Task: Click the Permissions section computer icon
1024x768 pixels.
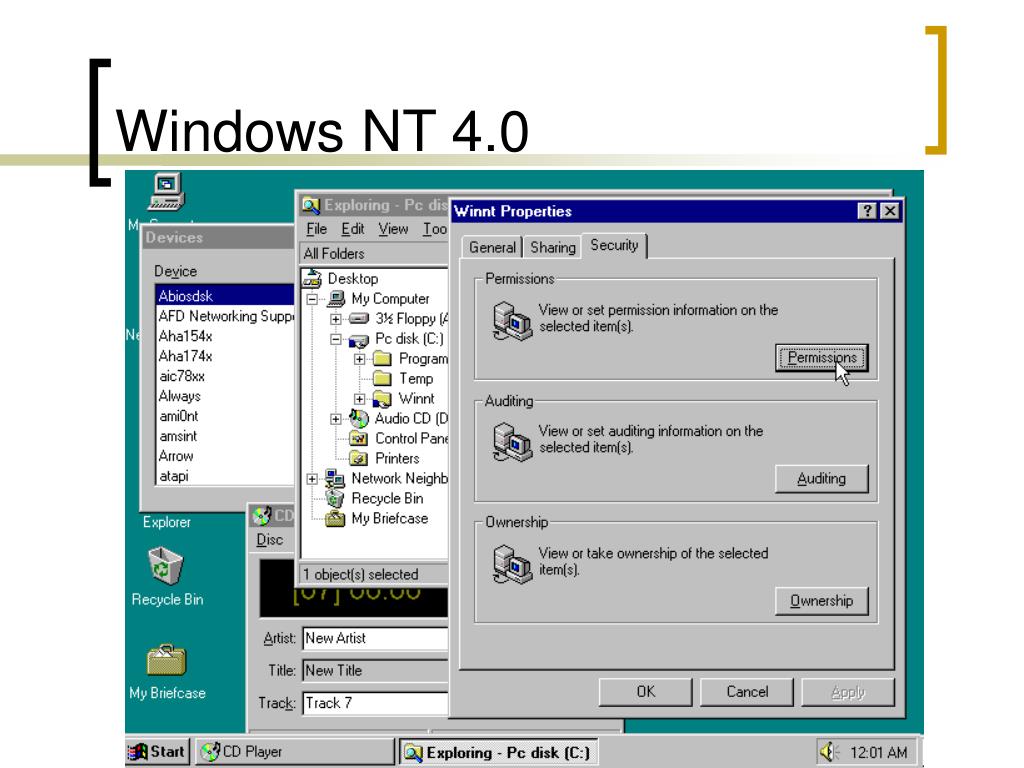Action: click(513, 321)
